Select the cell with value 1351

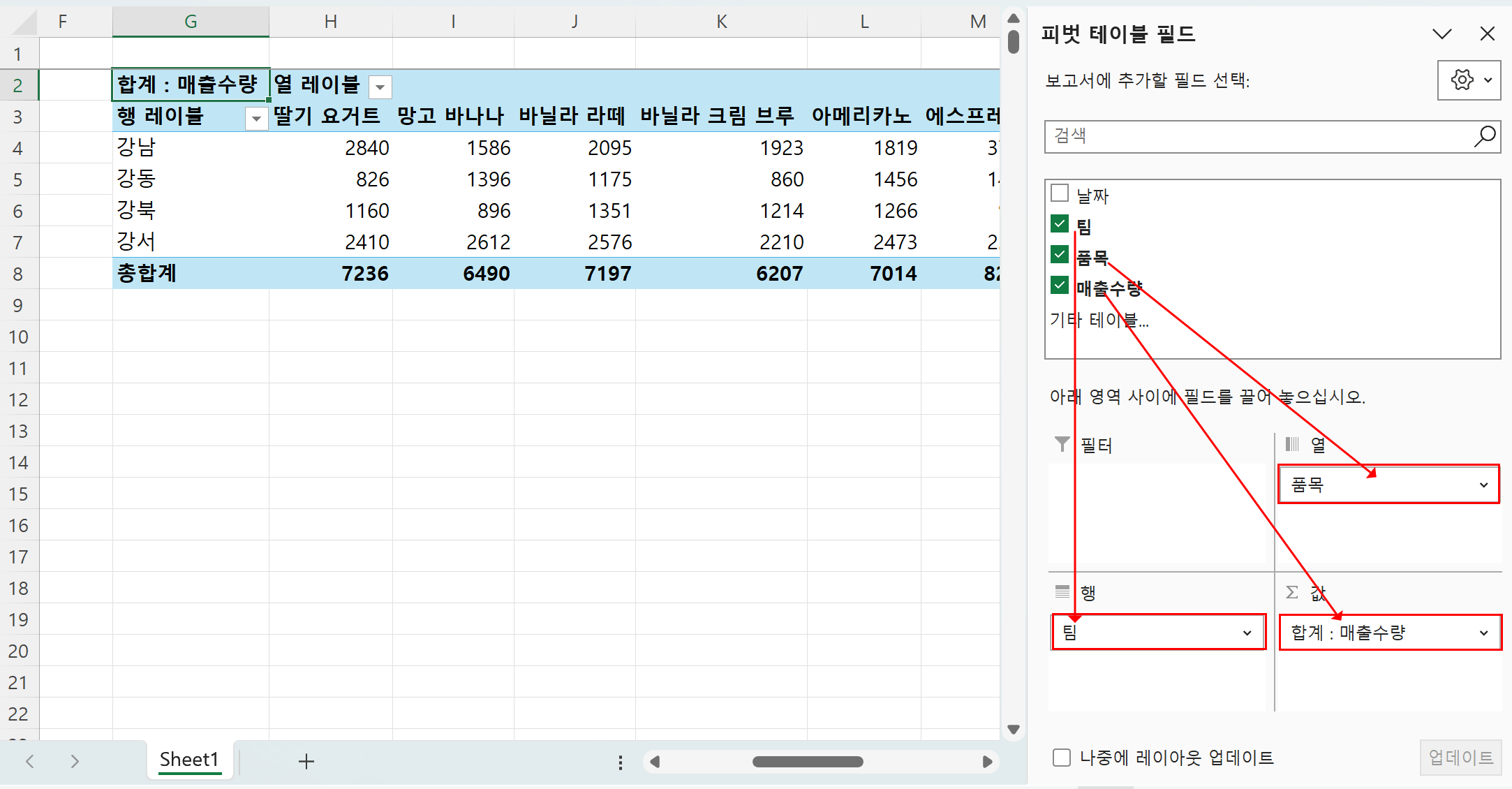point(575,210)
